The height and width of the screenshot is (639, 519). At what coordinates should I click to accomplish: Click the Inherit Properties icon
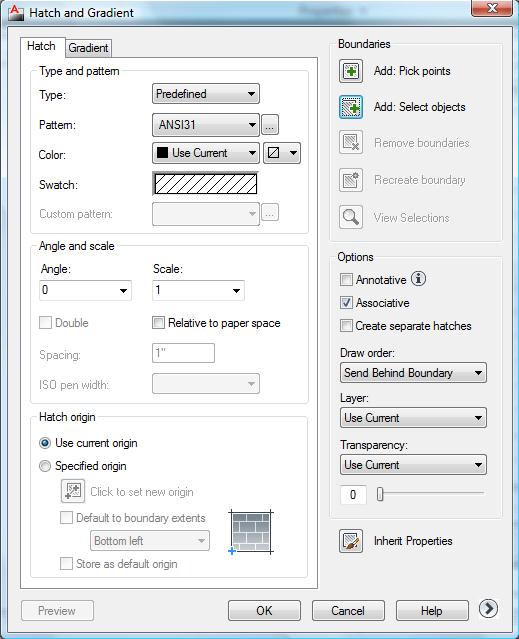point(351,541)
